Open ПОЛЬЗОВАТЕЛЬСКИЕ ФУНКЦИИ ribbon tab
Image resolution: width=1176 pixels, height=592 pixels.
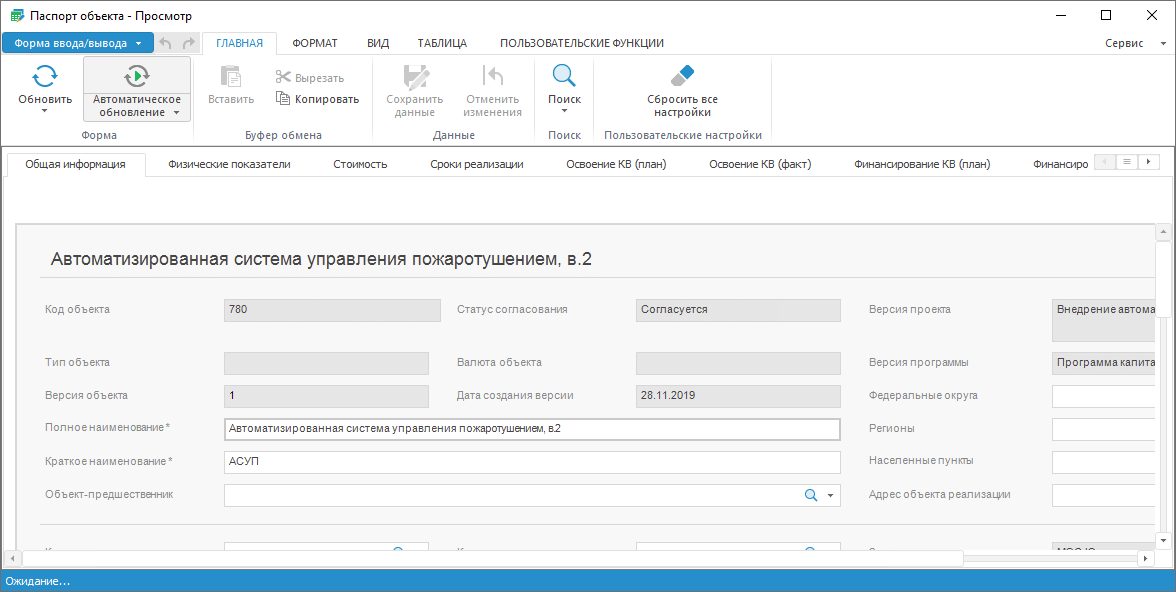(581, 43)
